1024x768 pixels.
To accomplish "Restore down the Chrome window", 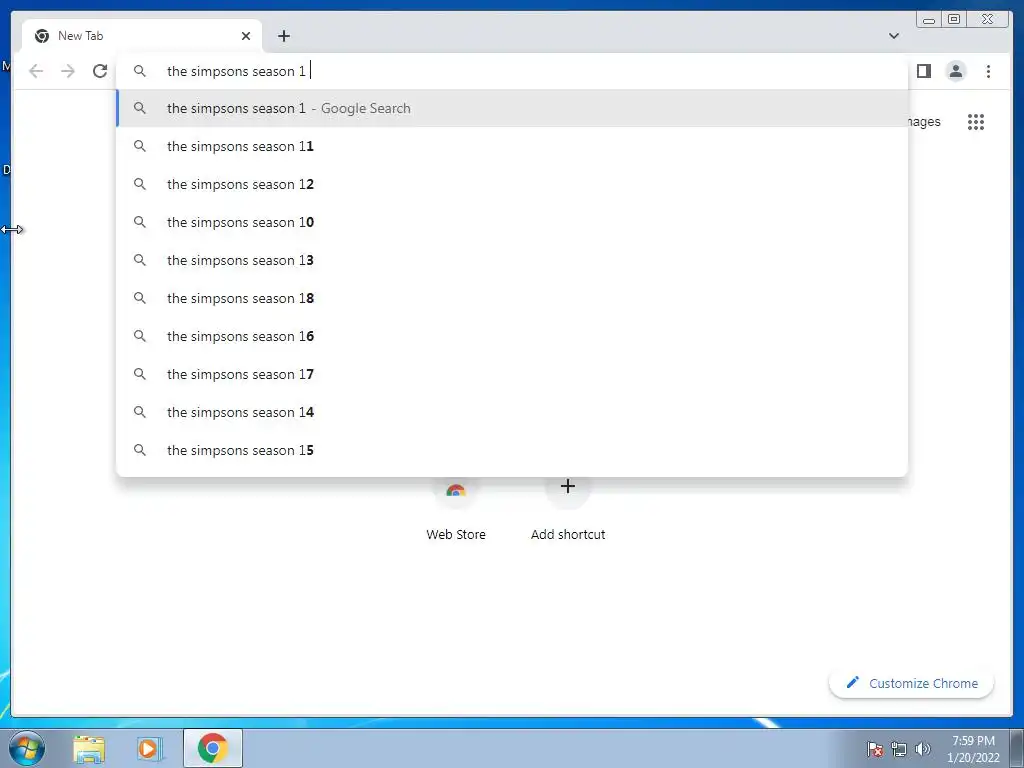I will pyautogui.click(x=954, y=19).
